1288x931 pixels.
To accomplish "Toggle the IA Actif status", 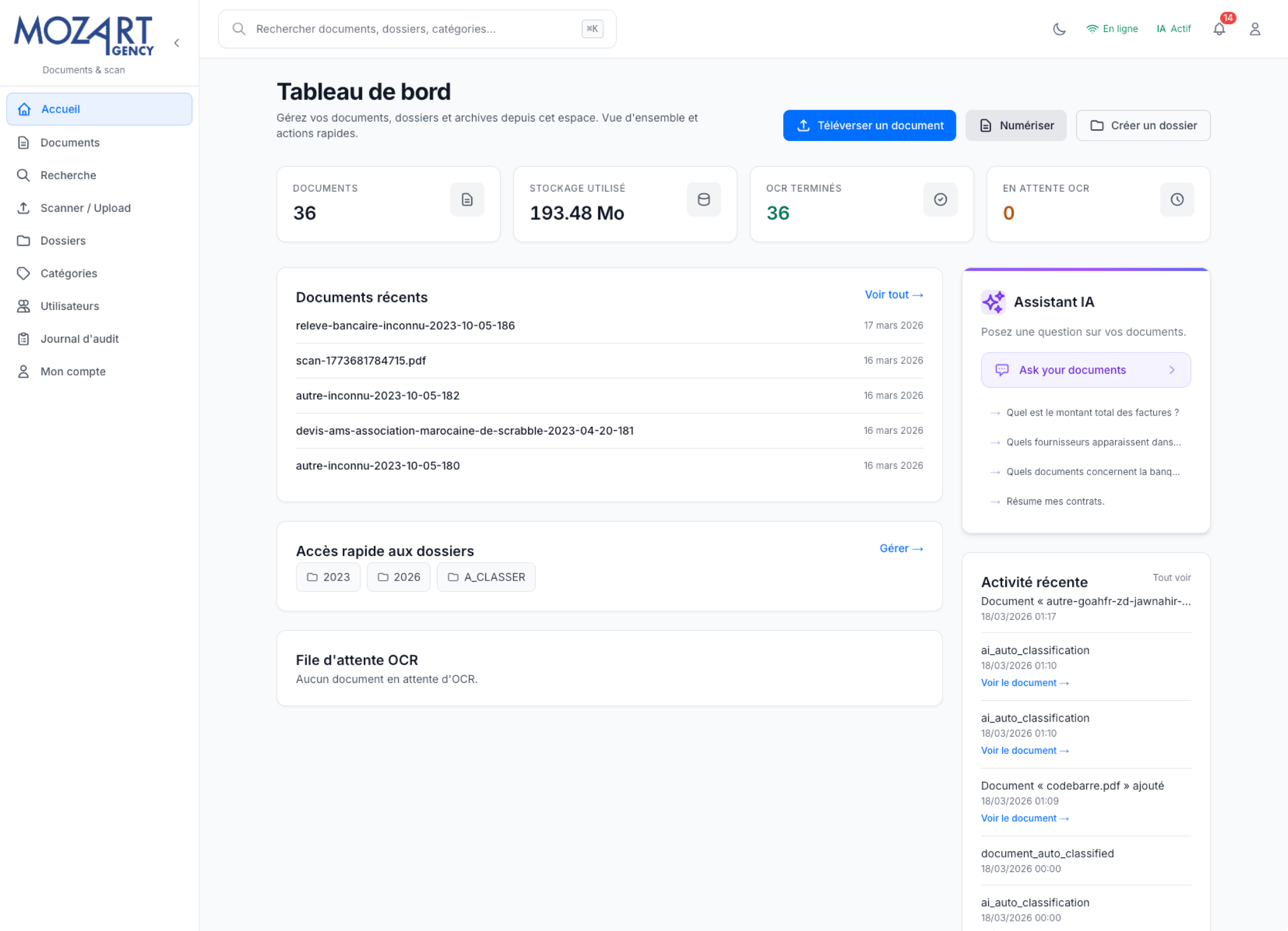I will [x=1173, y=29].
